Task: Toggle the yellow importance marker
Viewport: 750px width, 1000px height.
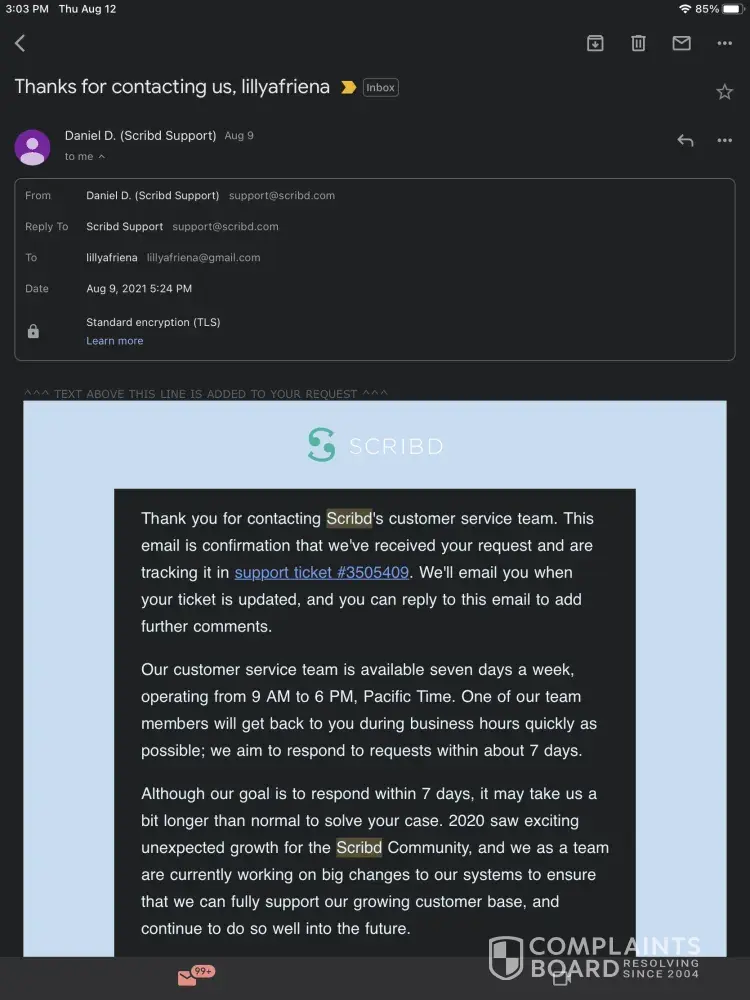Action: click(x=348, y=88)
